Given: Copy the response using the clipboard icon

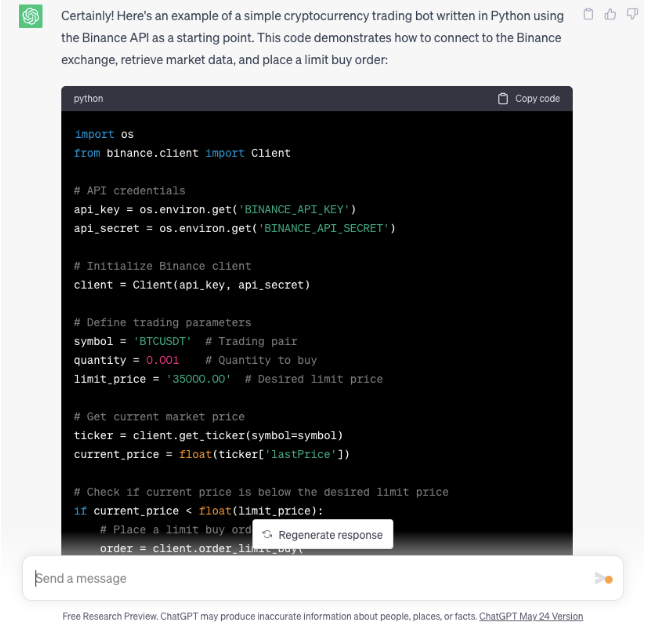Looking at the screenshot, I should 588,15.
